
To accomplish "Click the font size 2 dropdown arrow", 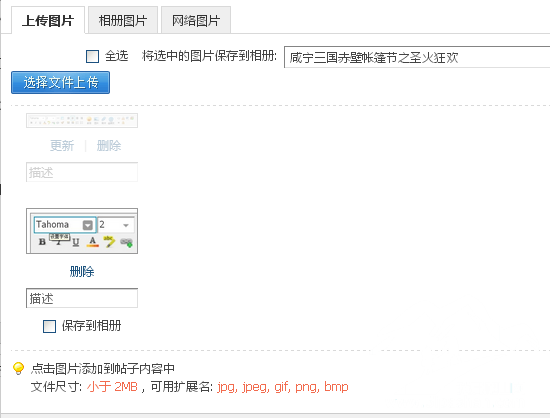I will [x=126, y=225].
